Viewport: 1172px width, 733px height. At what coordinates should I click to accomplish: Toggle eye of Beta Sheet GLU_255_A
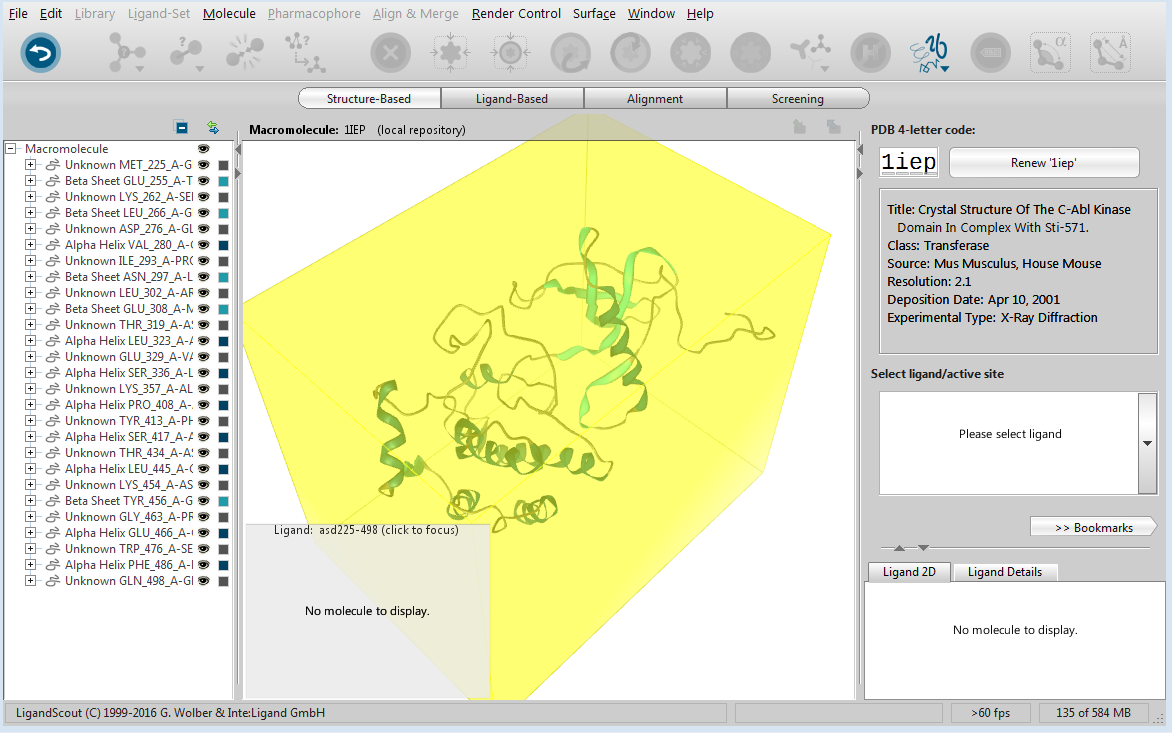pyautogui.click(x=203, y=181)
